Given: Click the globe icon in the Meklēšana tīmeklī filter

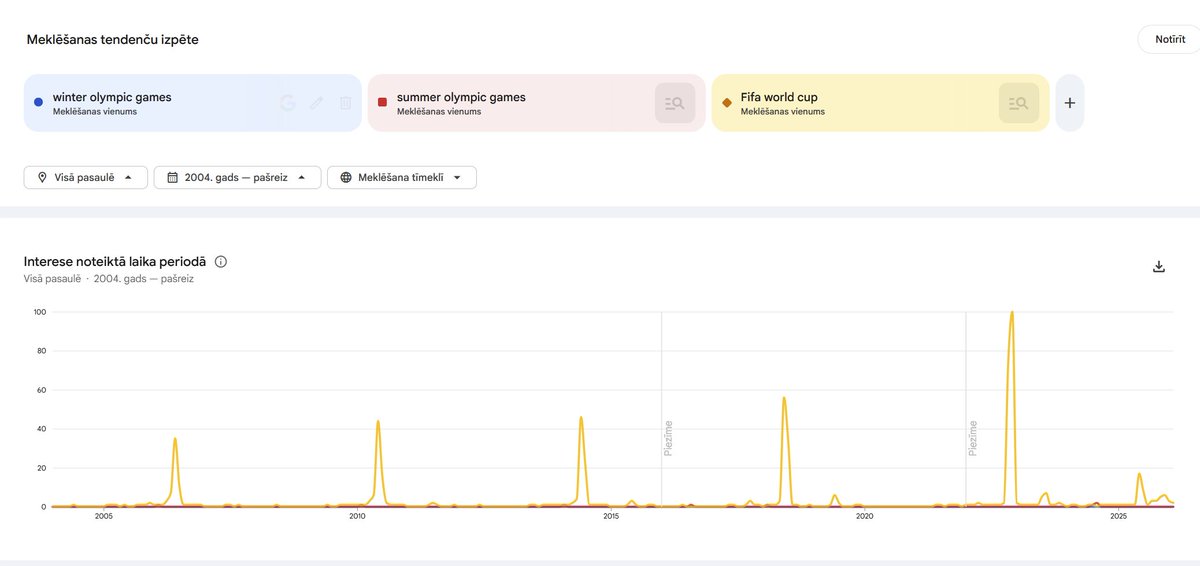Looking at the screenshot, I should (x=346, y=177).
